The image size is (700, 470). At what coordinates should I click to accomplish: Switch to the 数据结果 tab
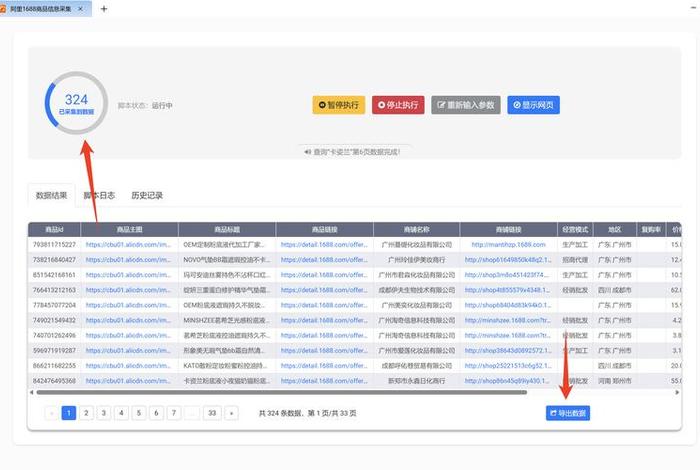click(x=51, y=195)
